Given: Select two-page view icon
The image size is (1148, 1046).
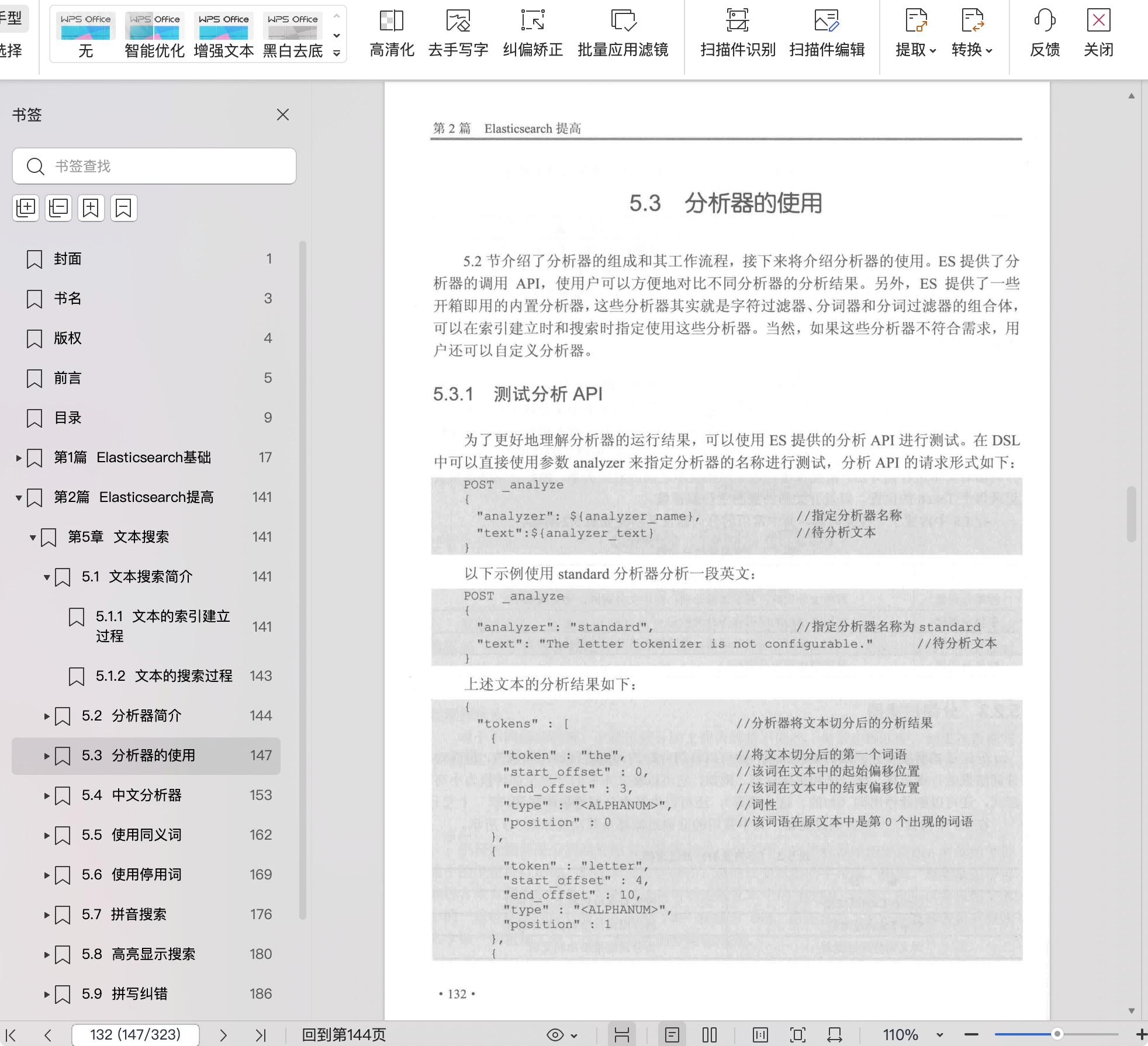Looking at the screenshot, I should tap(710, 1035).
